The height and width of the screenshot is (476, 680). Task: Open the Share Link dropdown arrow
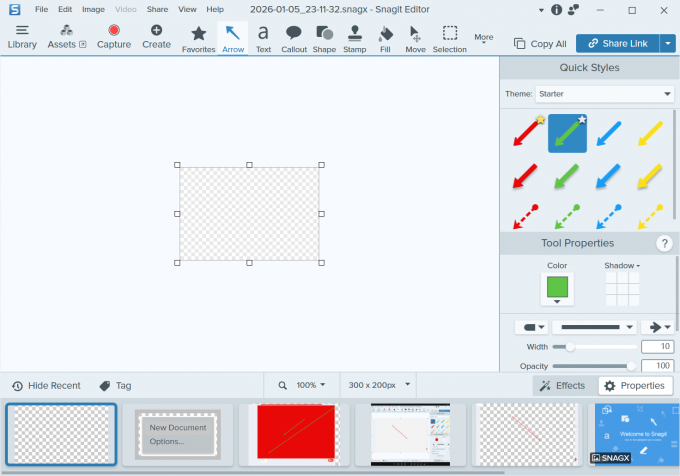[x=668, y=43]
